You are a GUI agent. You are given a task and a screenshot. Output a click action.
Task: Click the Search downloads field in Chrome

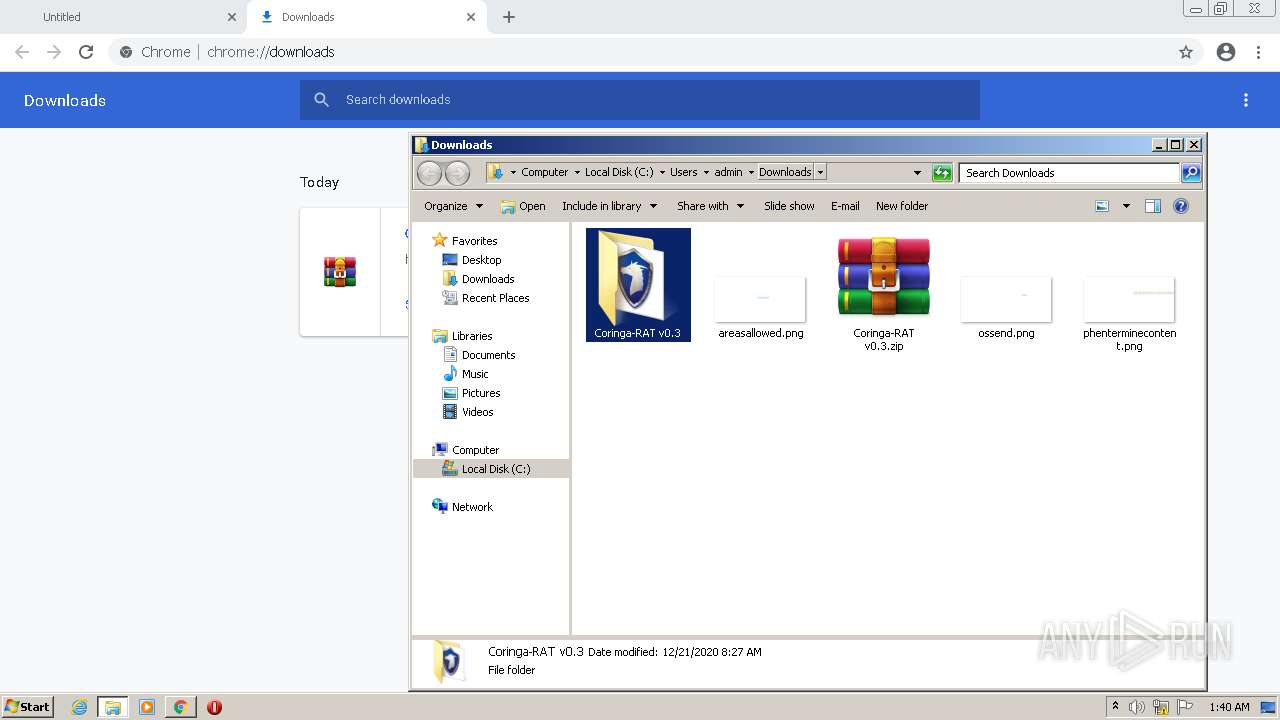[x=640, y=100]
